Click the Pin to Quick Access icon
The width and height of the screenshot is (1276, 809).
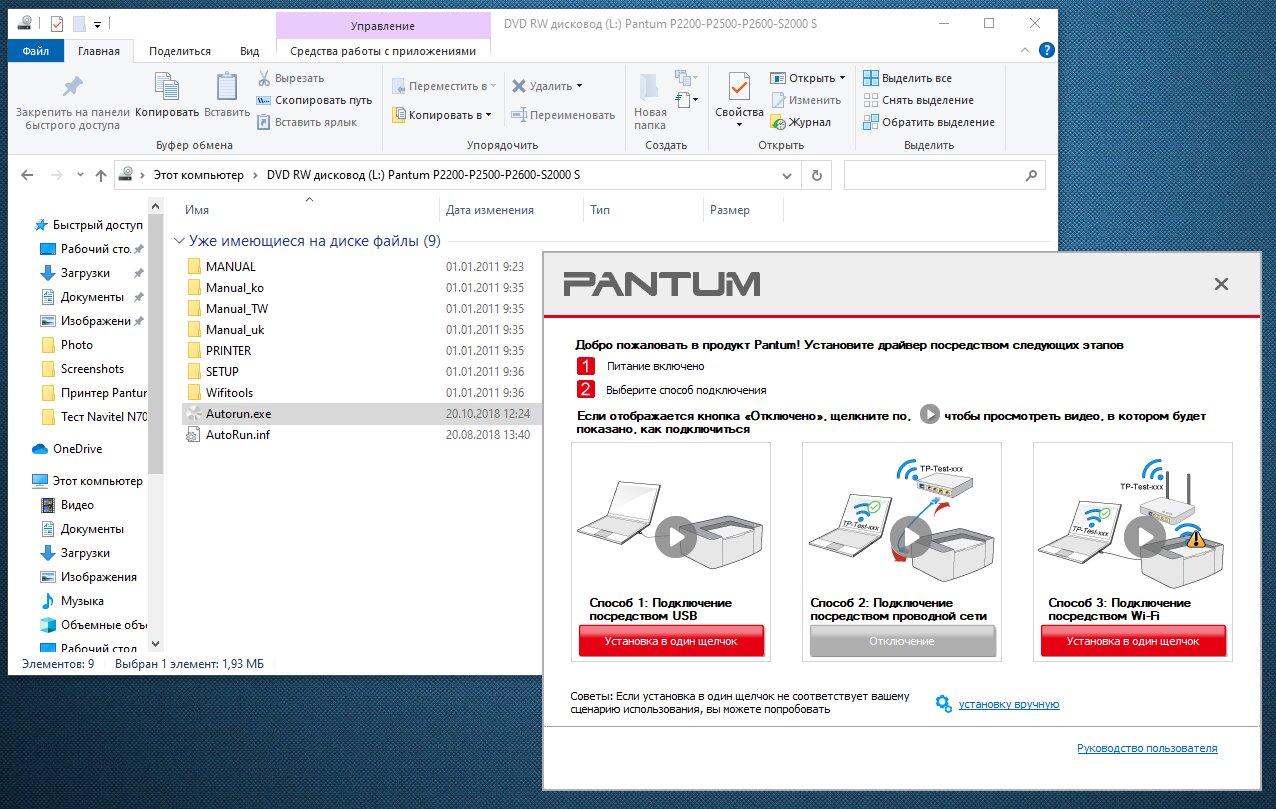[72, 86]
